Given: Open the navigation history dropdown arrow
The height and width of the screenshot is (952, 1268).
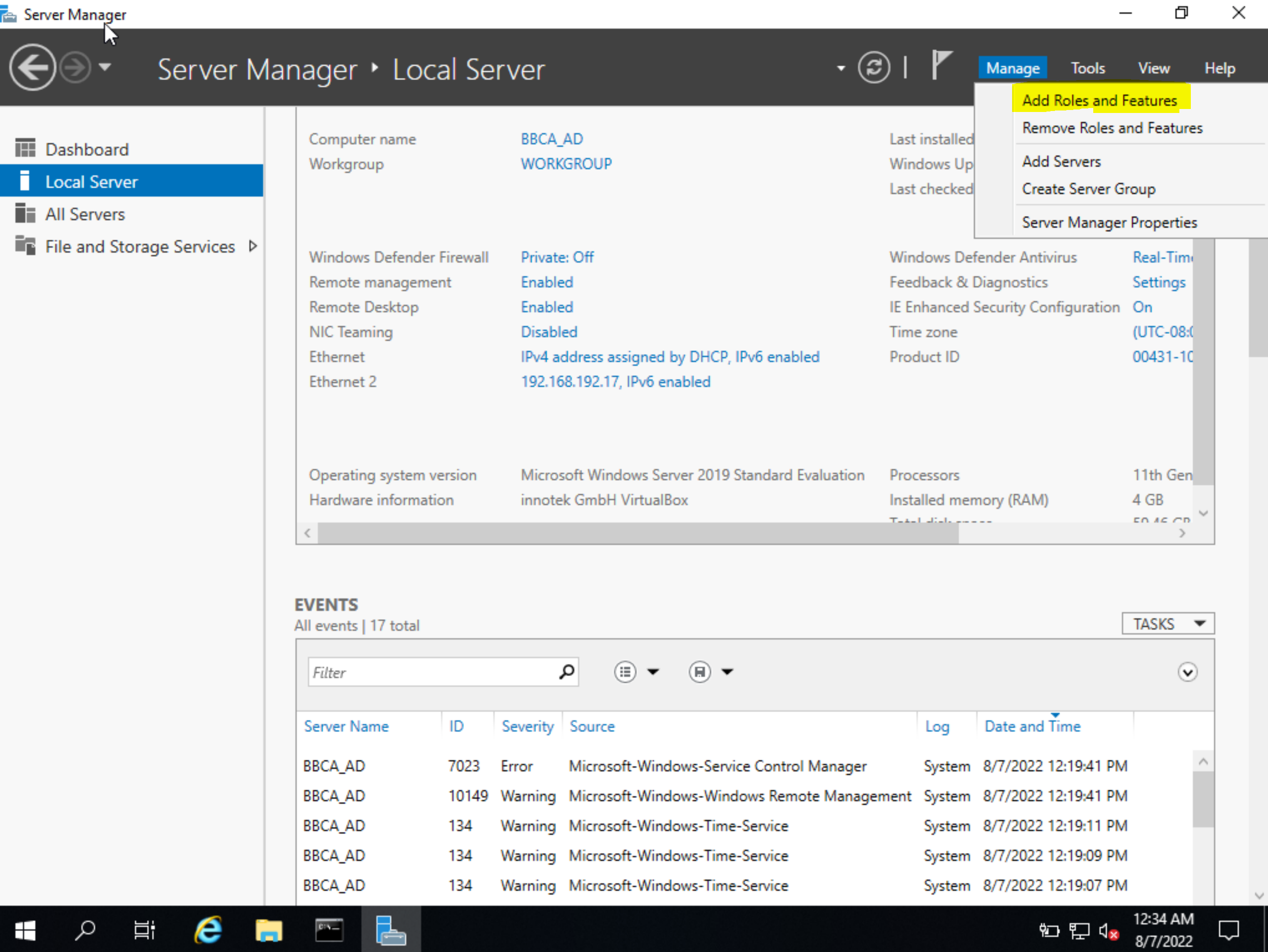Looking at the screenshot, I should click(x=105, y=68).
